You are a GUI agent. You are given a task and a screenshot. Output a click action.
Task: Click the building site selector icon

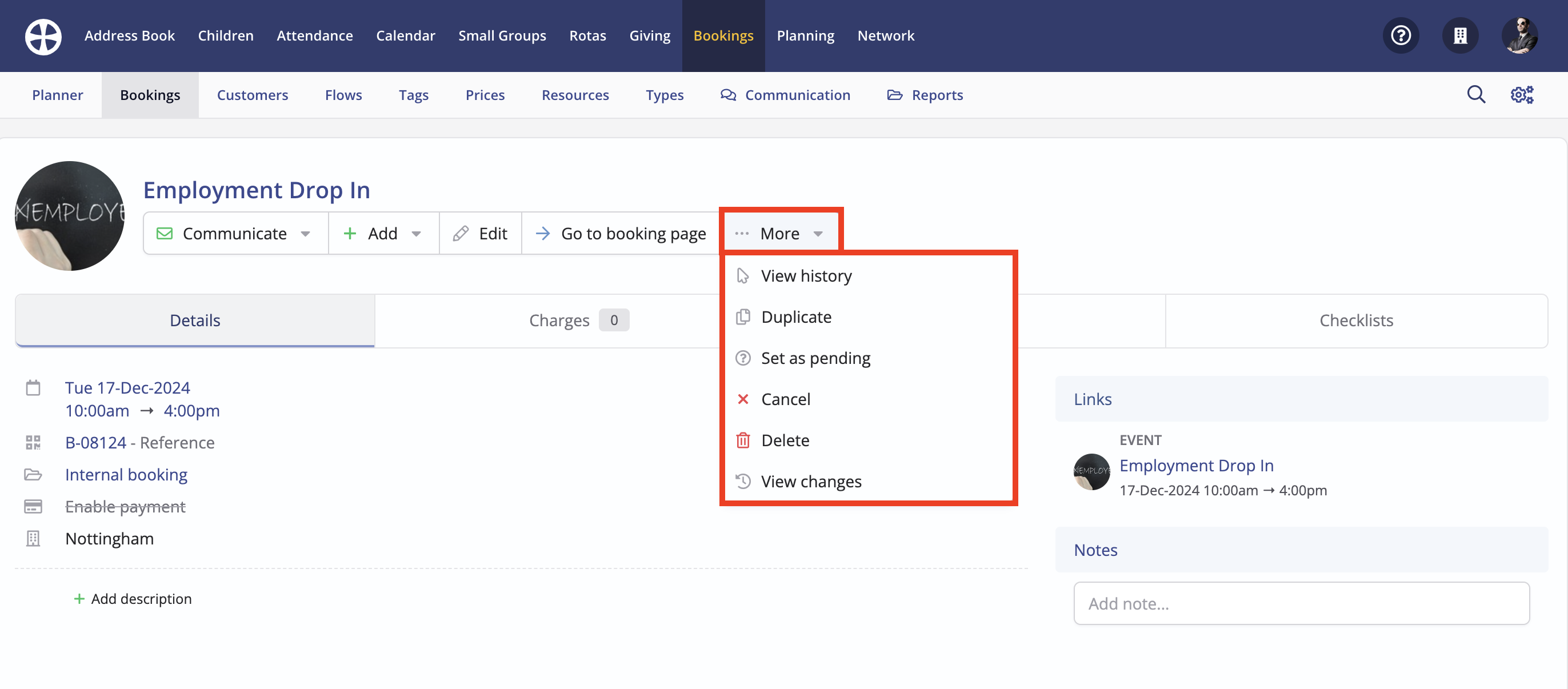click(x=1459, y=36)
